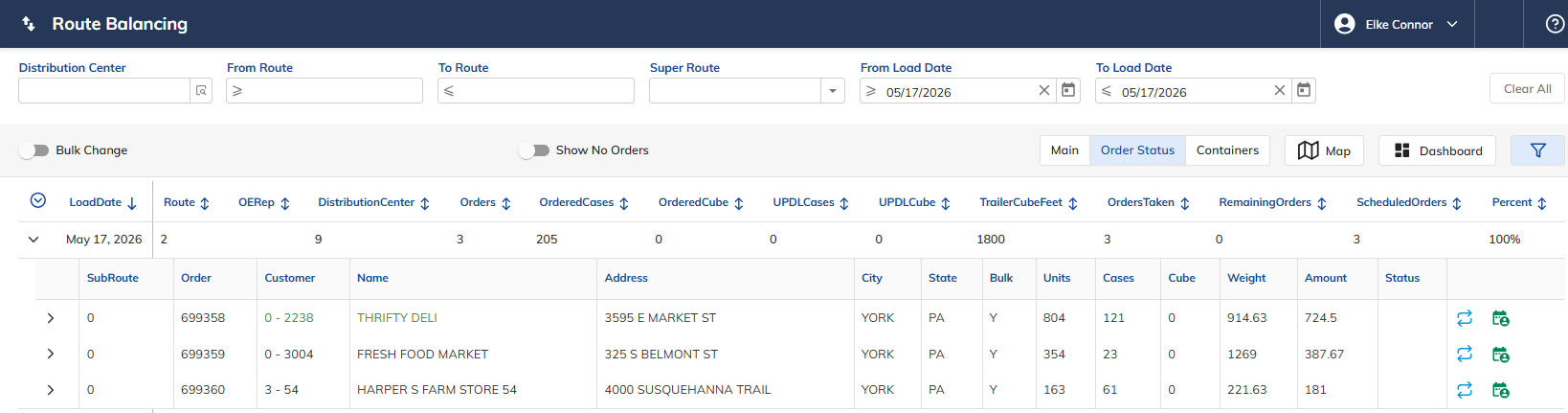Image resolution: width=1568 pixels, height=413 pixels.
Task: Open the From Load Date calendar picker
Action: tap(1068, 90)
